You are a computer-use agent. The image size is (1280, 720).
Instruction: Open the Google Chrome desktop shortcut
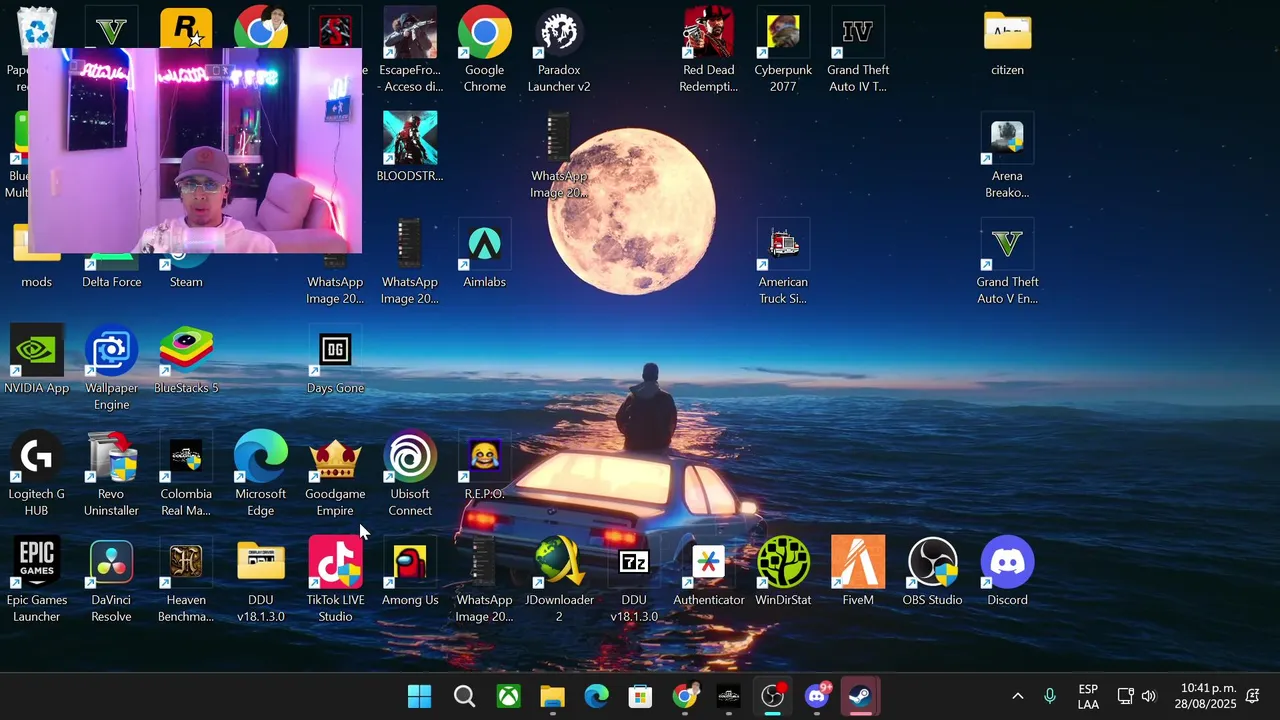484,50
